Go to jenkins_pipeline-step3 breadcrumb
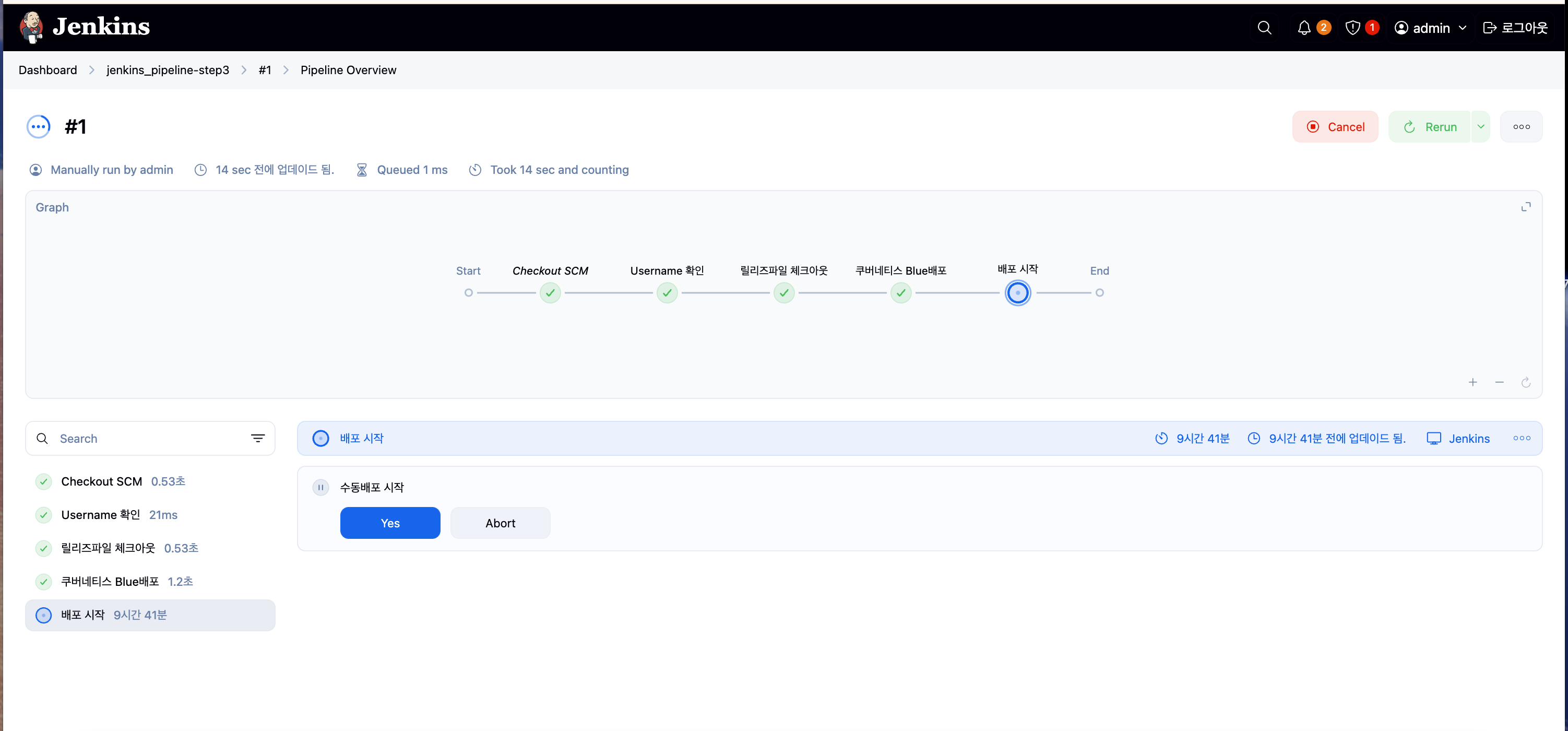 coord(168,70)
